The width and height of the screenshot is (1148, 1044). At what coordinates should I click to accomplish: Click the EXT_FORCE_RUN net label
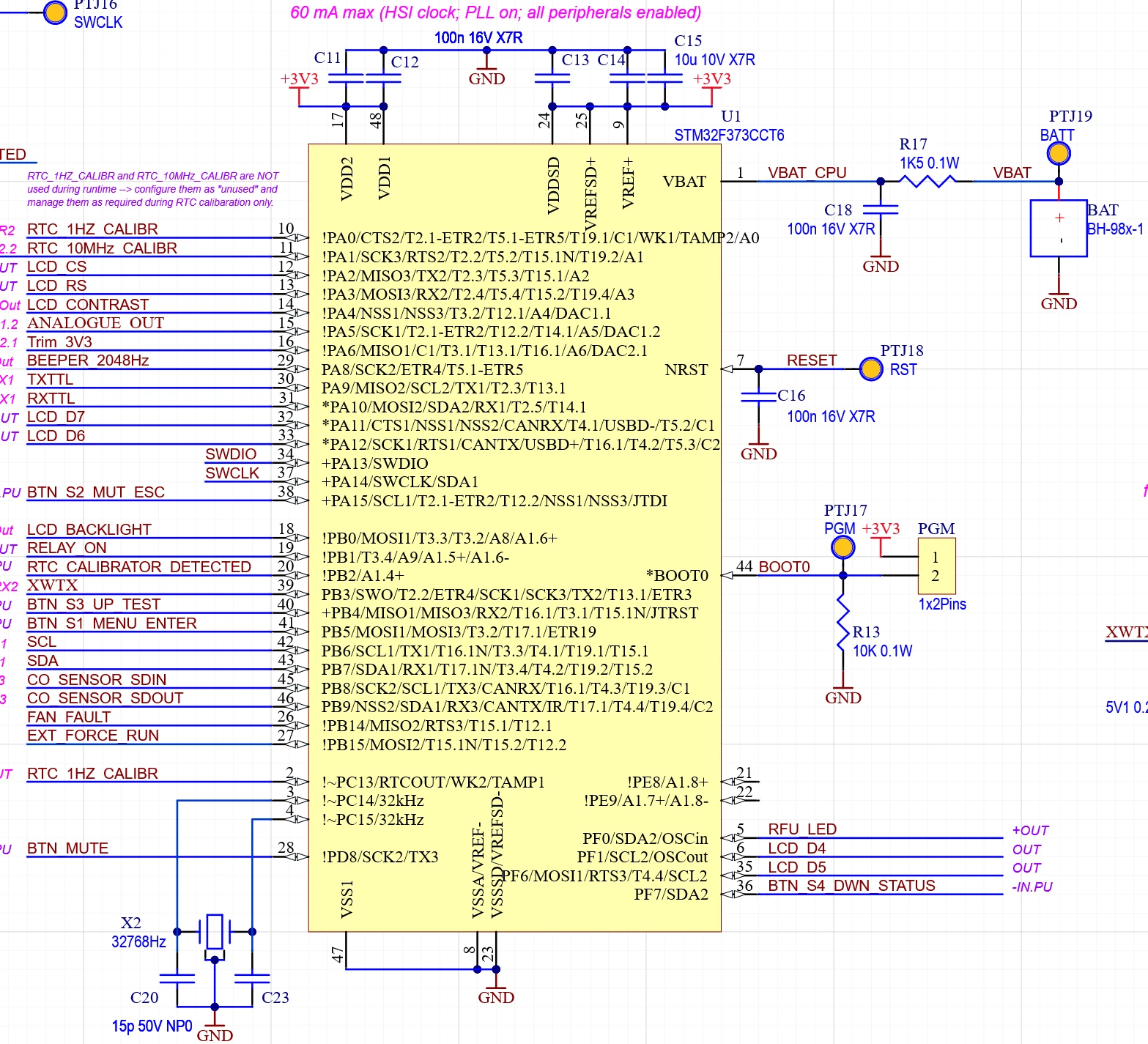pos(93,735)
